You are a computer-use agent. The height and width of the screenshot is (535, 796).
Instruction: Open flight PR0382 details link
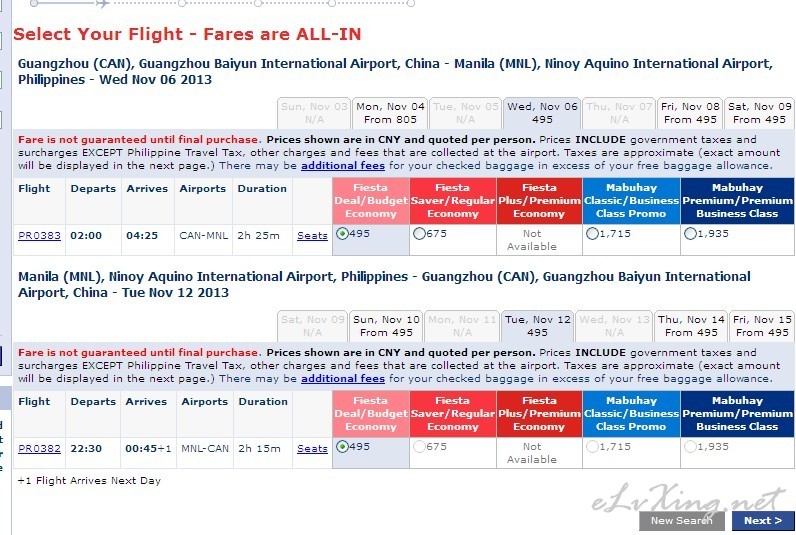[39, 449]
